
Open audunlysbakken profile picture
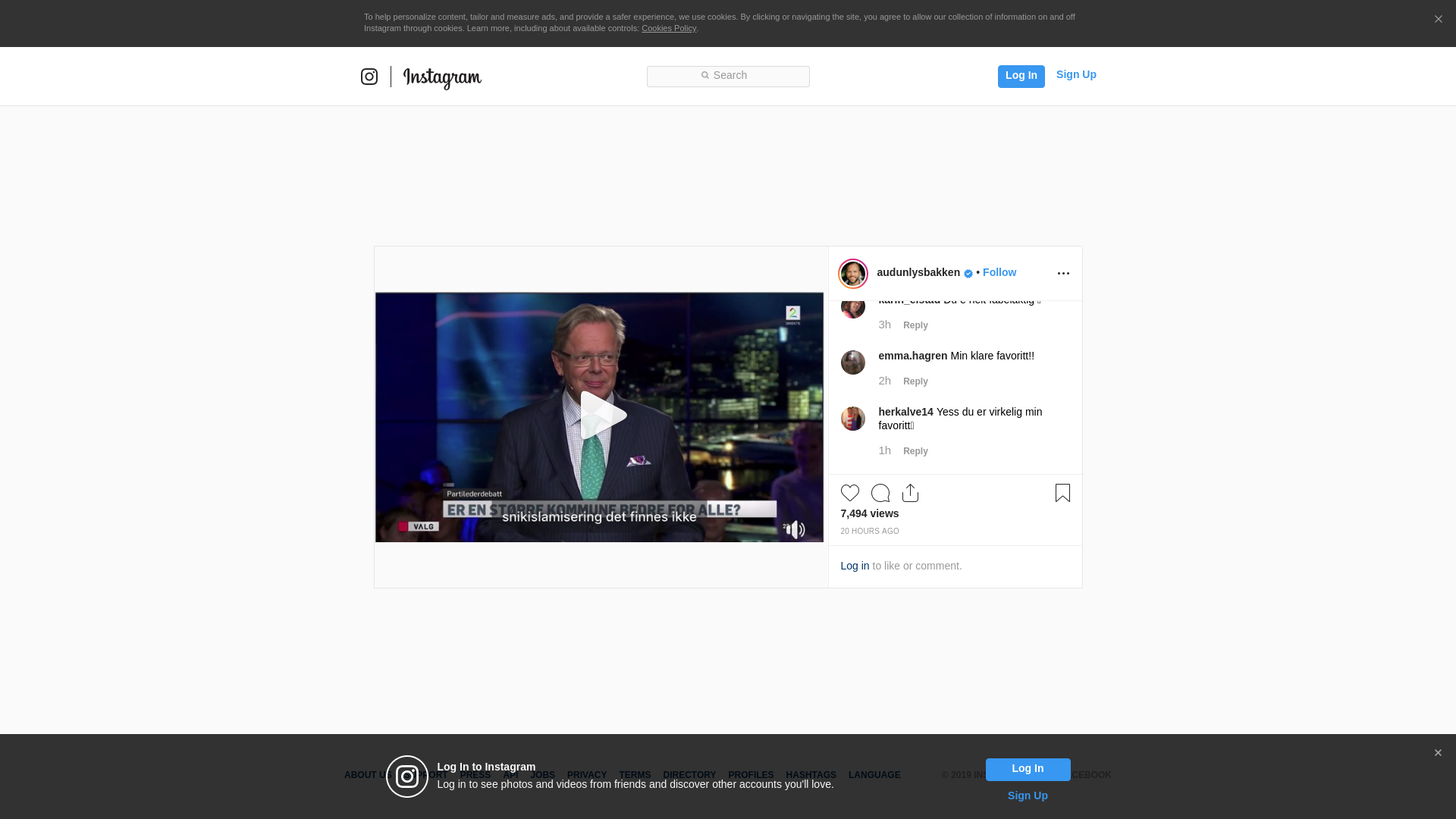click(x=853, y=274)
